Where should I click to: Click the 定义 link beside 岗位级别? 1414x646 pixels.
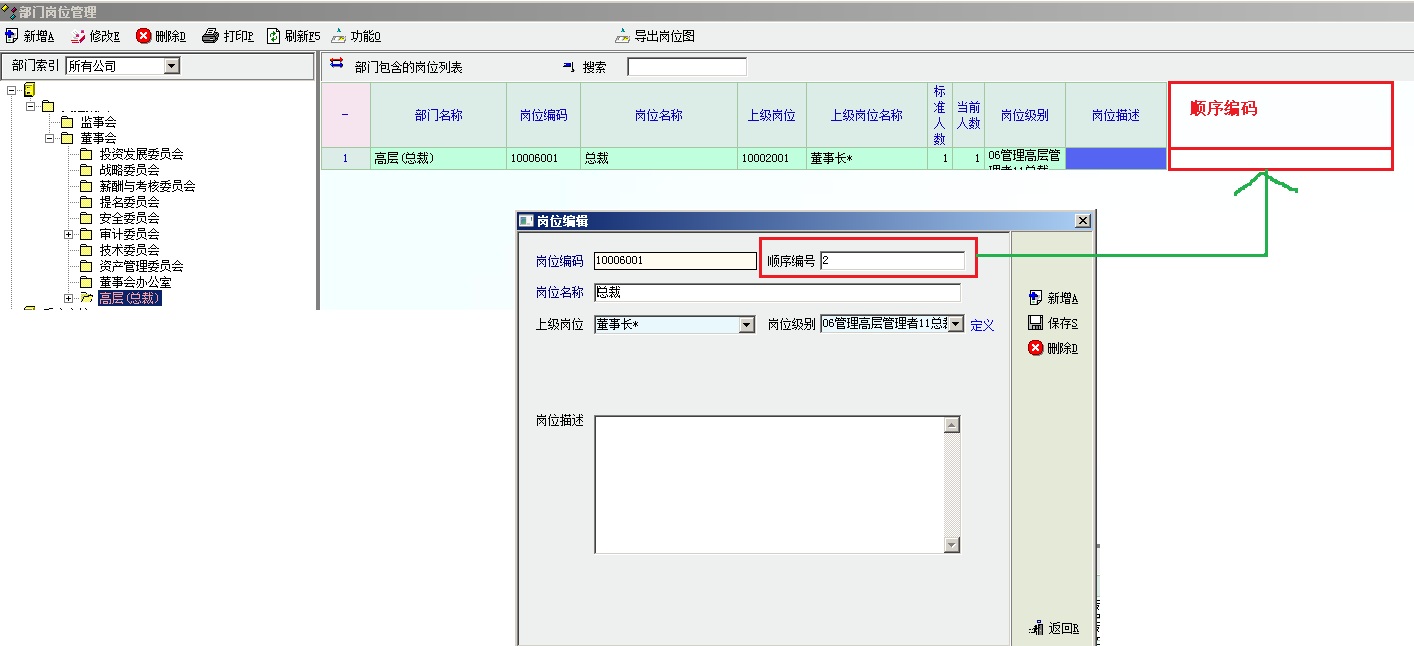pyautogui.click(x=982, y=325)
